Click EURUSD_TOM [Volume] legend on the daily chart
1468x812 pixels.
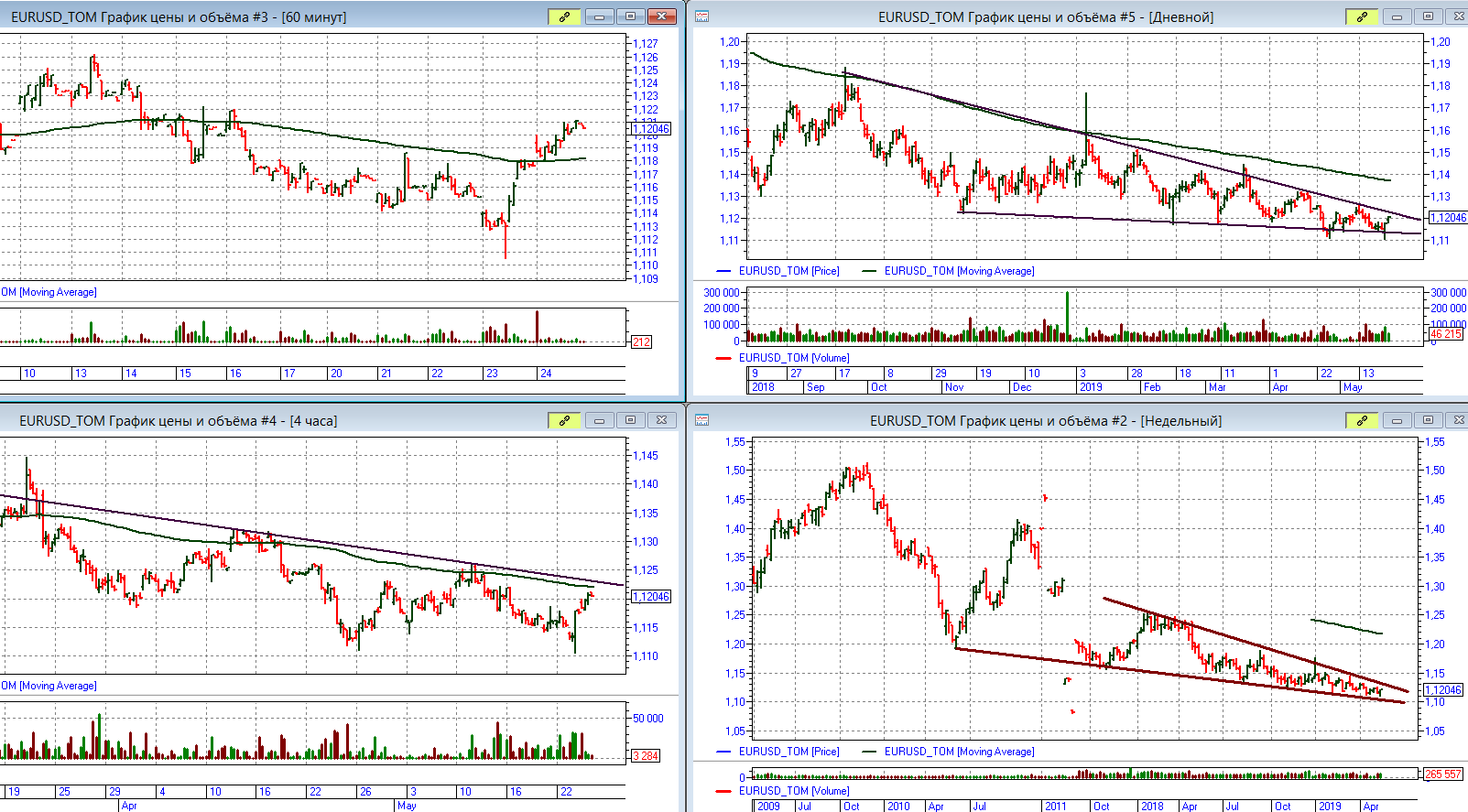[x=794, y=358]
